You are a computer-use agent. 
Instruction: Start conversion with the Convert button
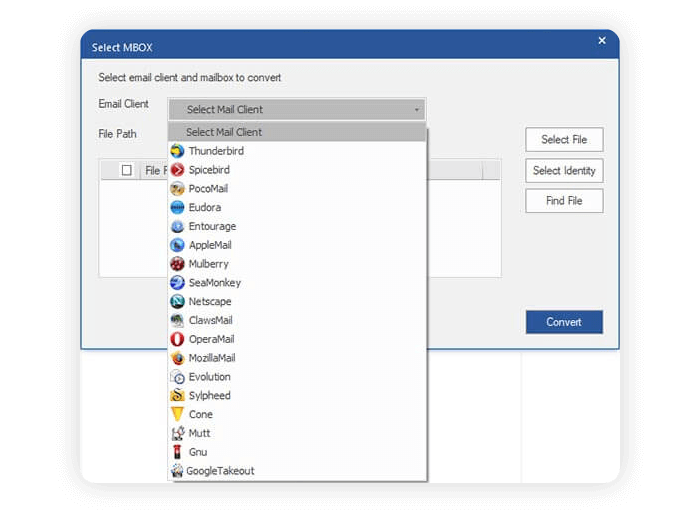point(564,322)
